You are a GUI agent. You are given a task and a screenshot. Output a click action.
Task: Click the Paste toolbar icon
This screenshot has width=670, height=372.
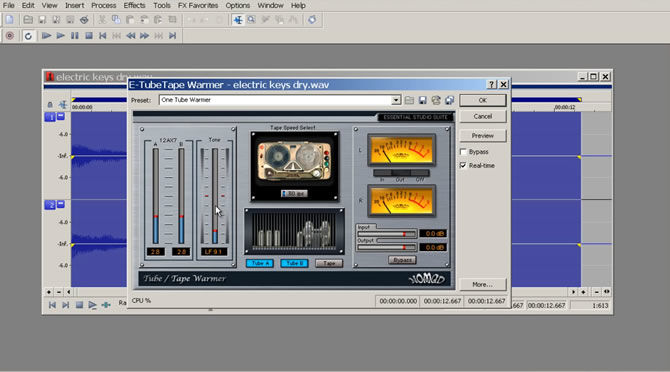tap(130, 20)
